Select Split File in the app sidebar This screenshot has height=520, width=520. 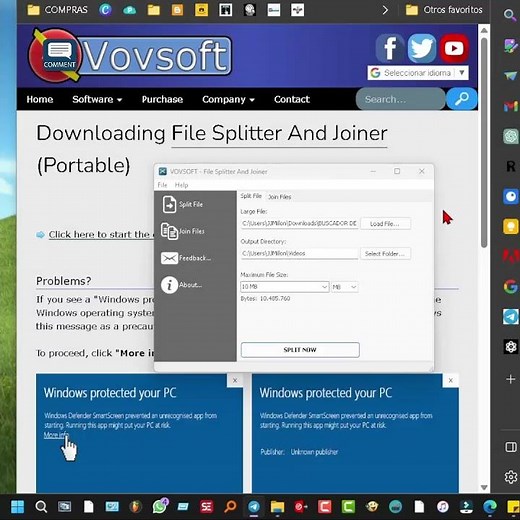pos(183,204)
